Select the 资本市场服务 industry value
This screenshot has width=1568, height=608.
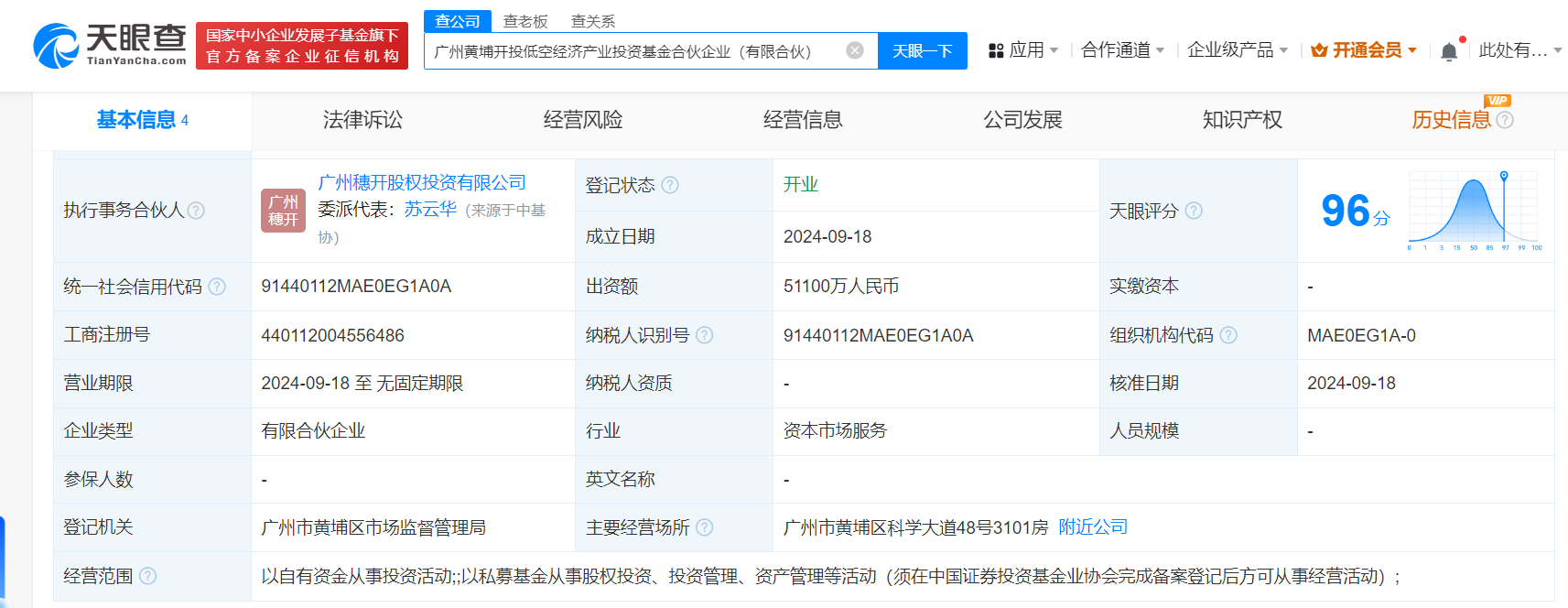pos(836,431)
